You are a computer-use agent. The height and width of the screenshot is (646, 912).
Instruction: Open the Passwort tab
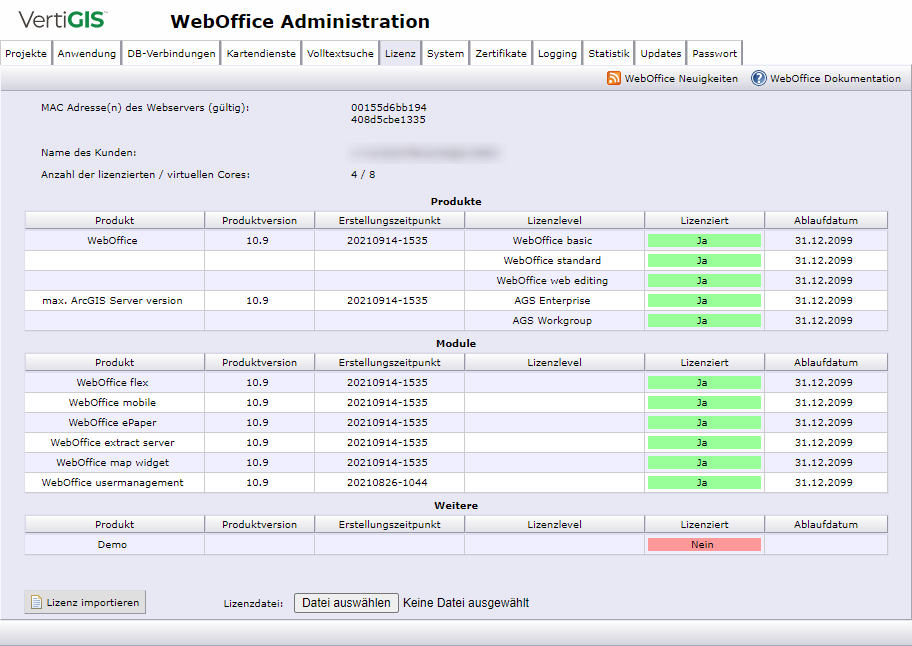714,53
